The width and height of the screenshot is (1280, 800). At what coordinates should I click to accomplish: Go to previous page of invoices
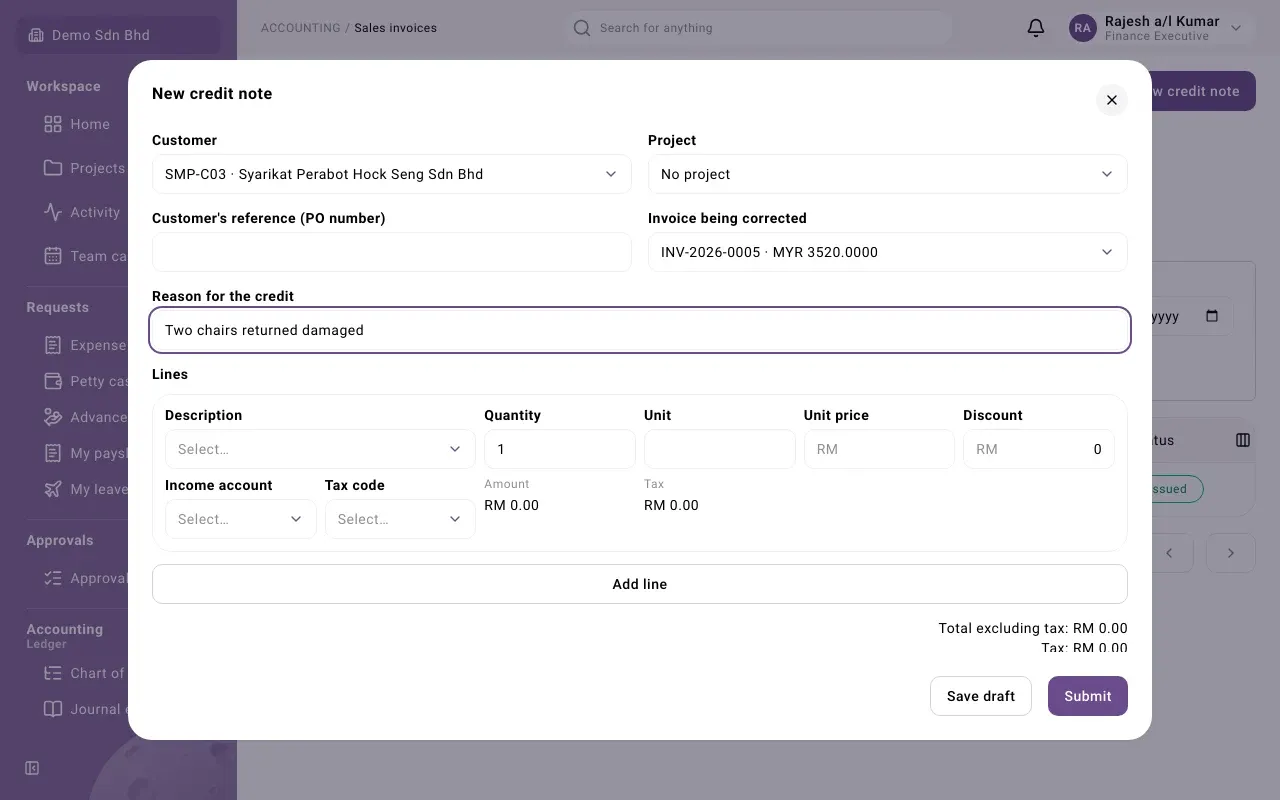[x=1169, y=553]
